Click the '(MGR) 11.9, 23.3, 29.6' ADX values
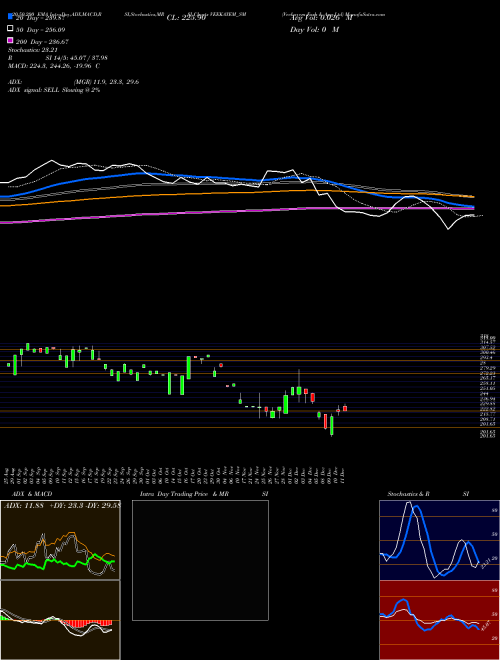This screenshot has height=660, width=500. (106, 82)
